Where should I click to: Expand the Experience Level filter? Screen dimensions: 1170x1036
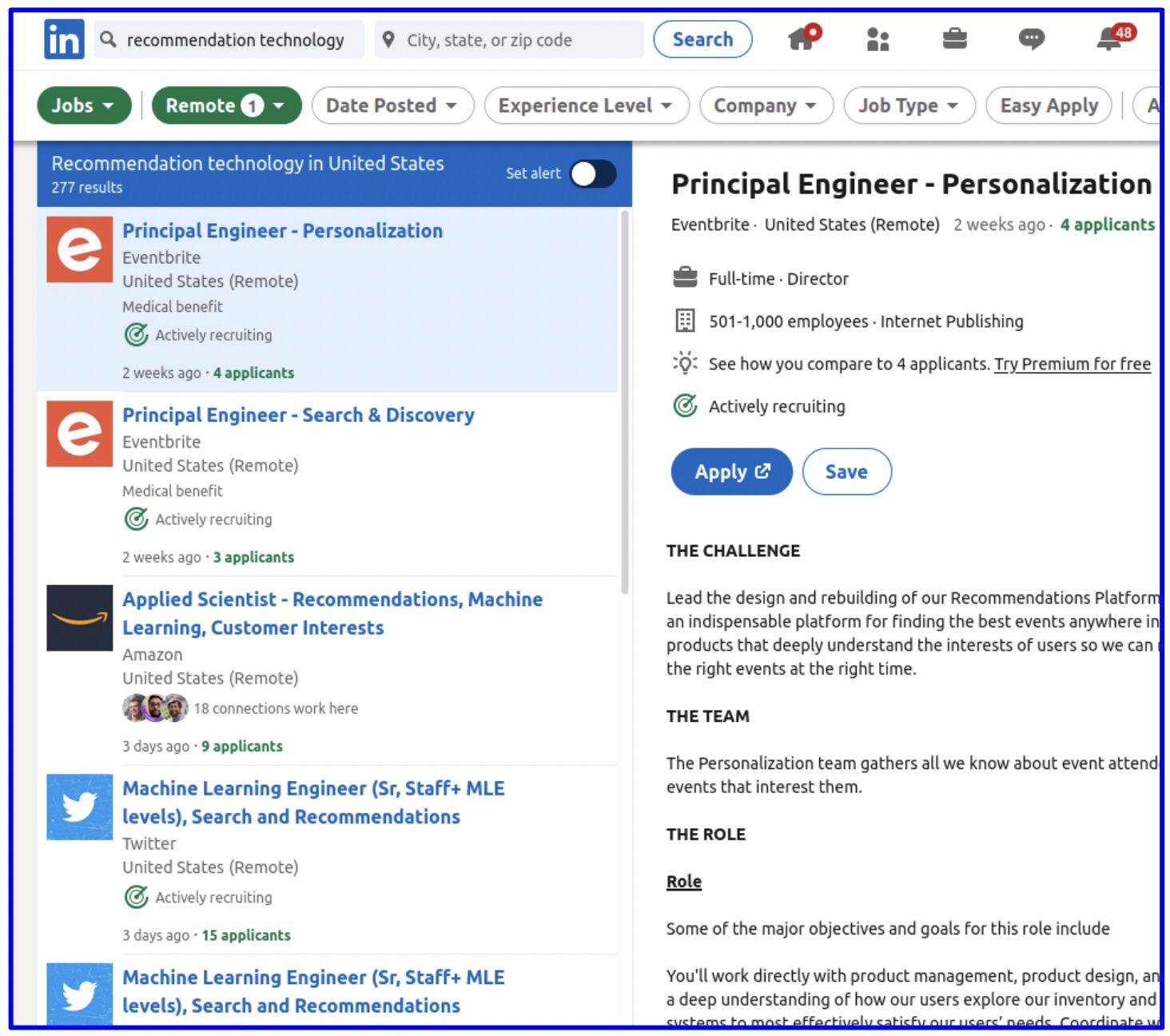[586, 105]
